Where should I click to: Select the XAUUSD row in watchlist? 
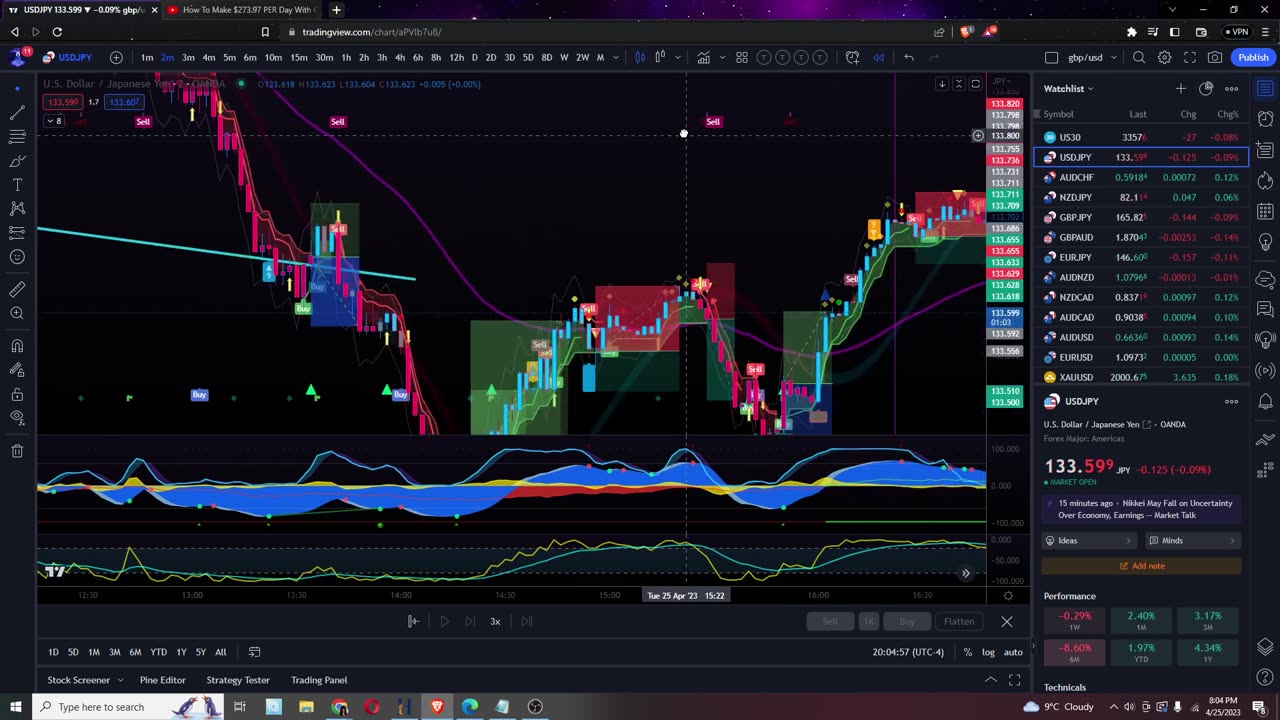[x=1140, y=377]
